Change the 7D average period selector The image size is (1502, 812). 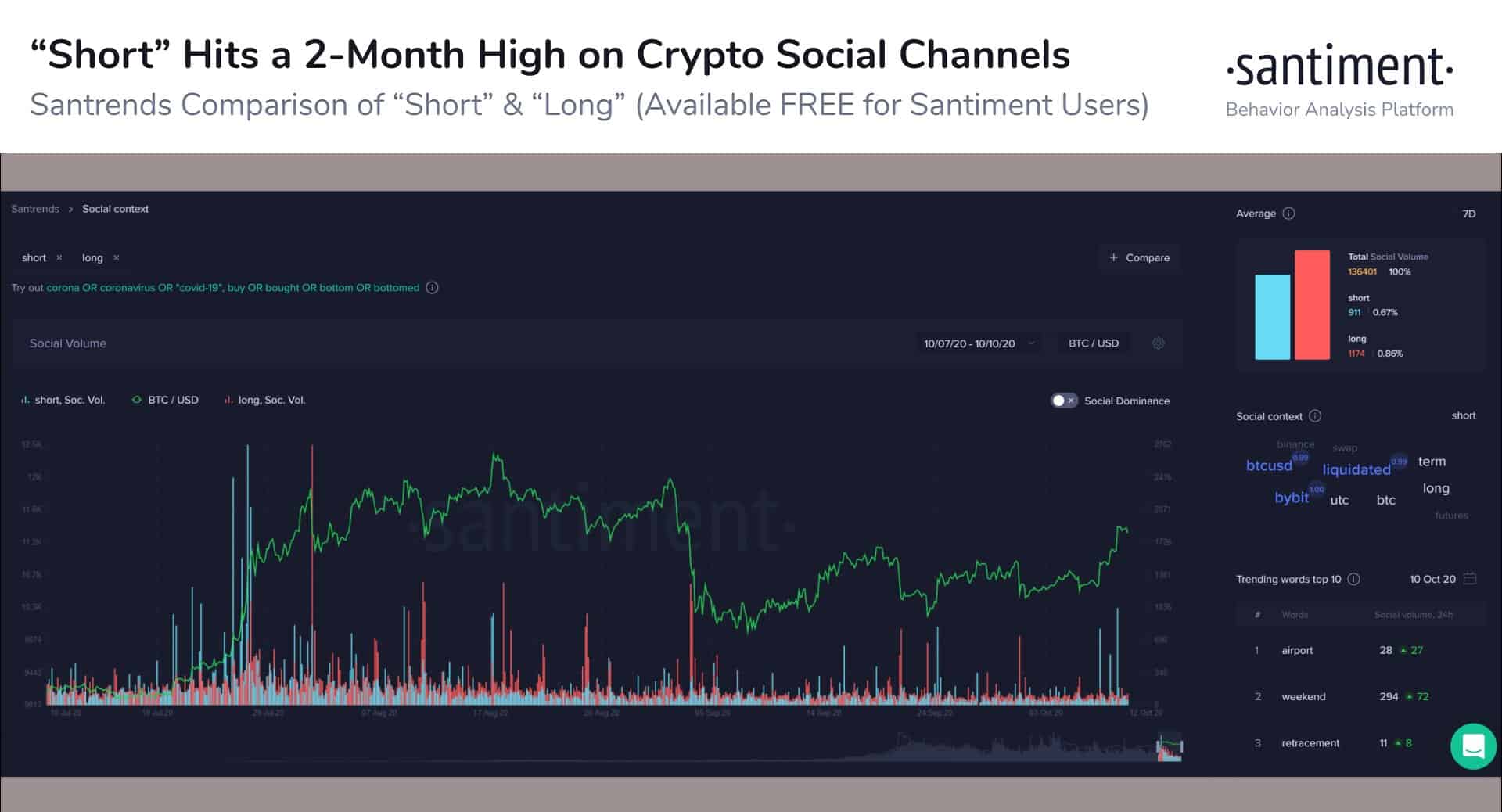click(1468, 214)
